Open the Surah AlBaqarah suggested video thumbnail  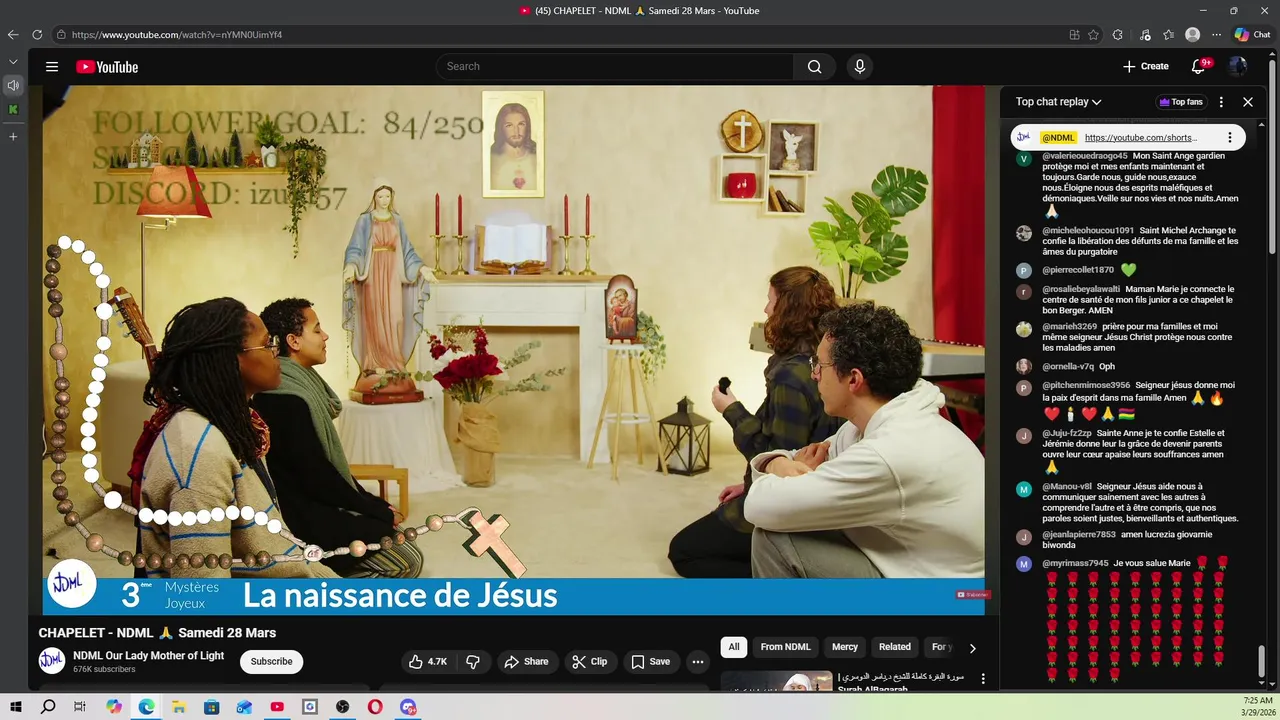(x=777, y=681)
